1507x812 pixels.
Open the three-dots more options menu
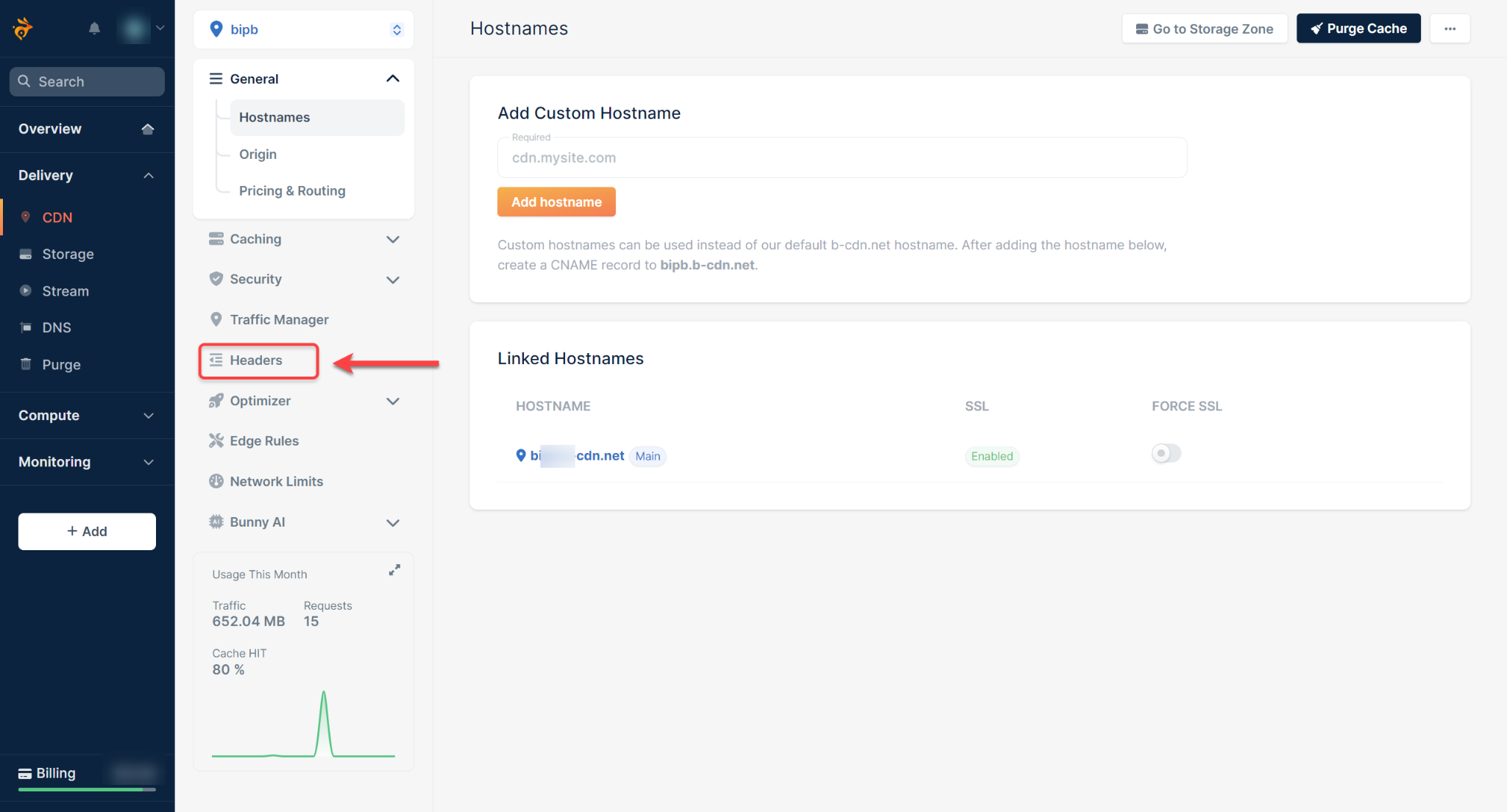pyautogui.click(x=1450, y=29)
